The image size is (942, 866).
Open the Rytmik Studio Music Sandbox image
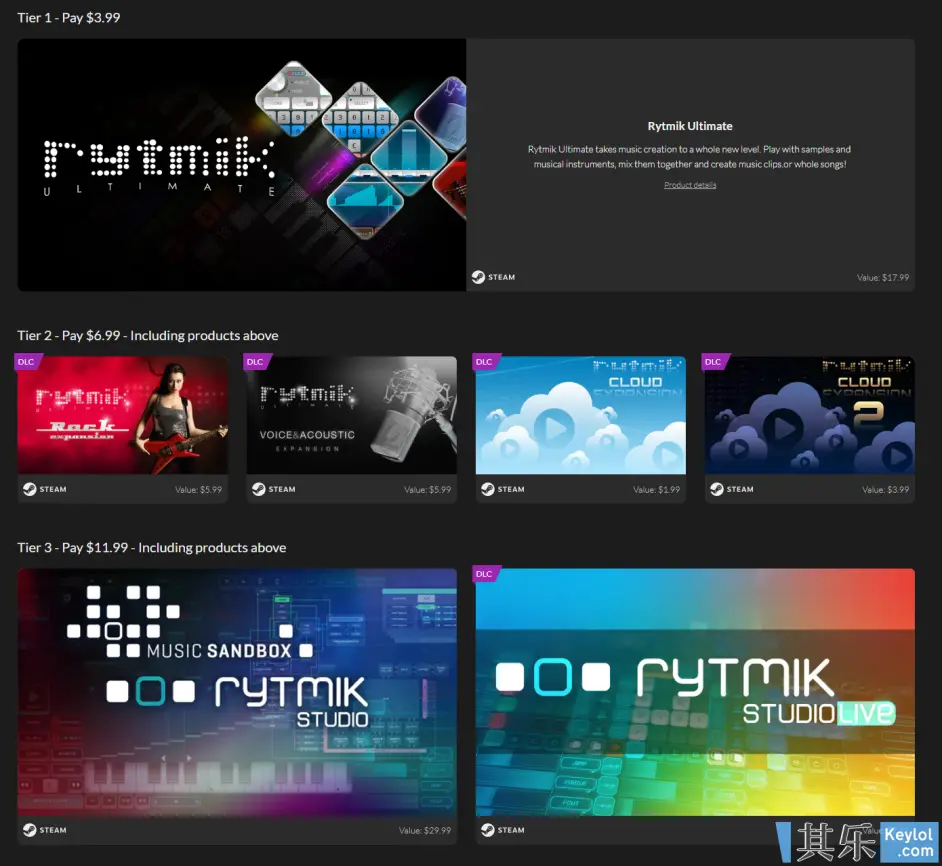point(237,692)
